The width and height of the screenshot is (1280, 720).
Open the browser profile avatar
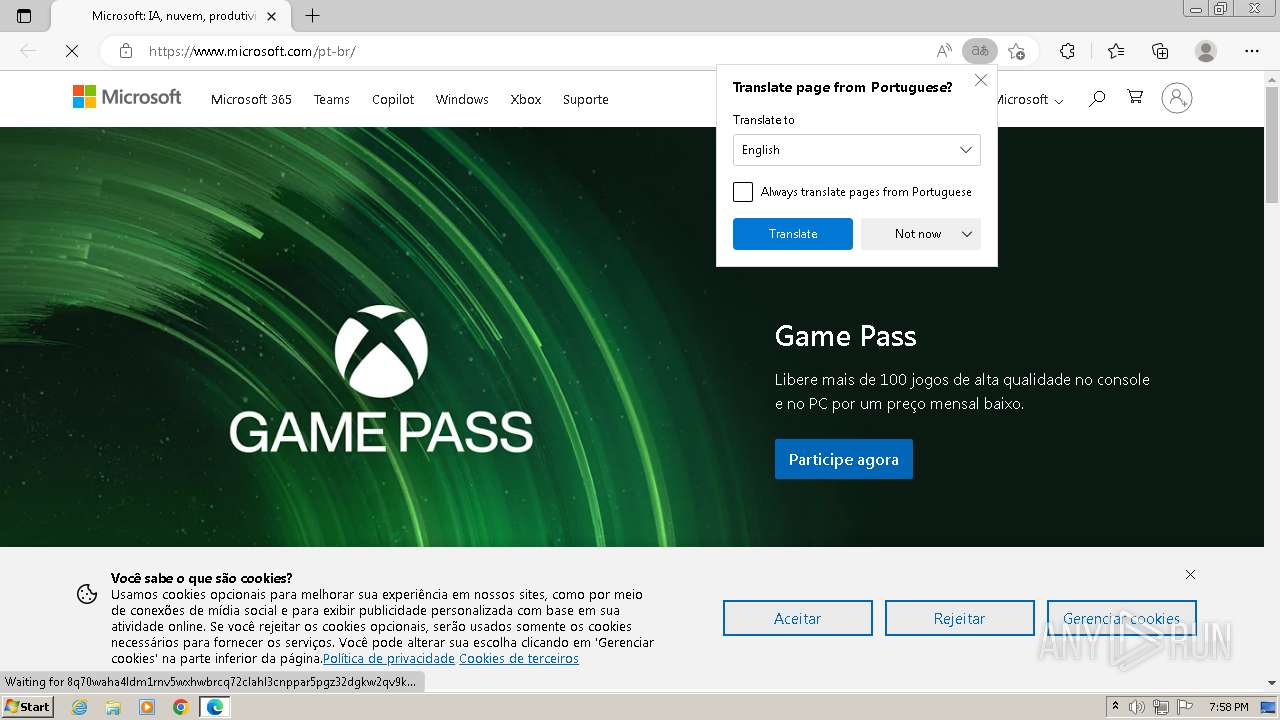pos(1206,51)
